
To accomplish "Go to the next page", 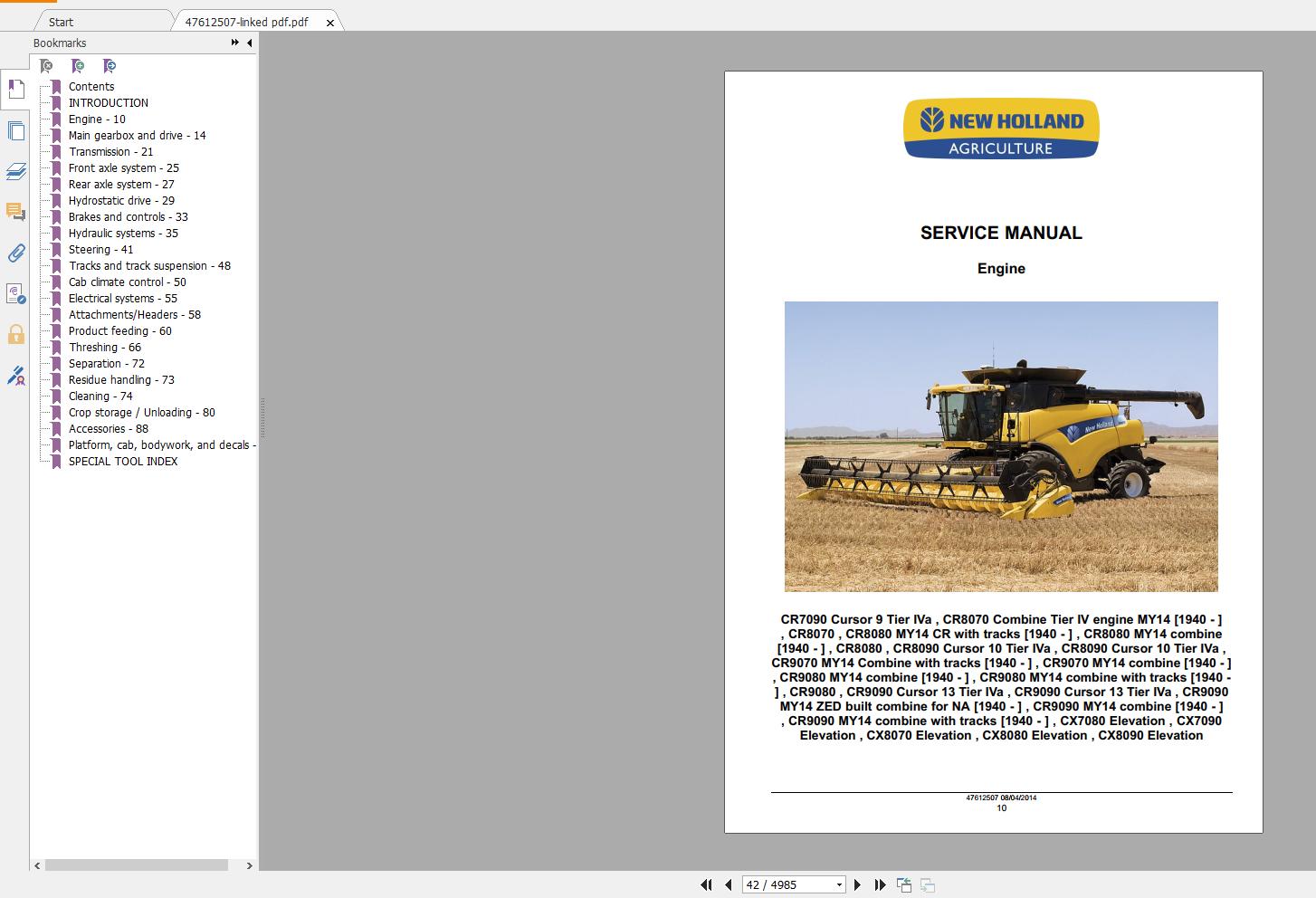I will pos(857,884).
